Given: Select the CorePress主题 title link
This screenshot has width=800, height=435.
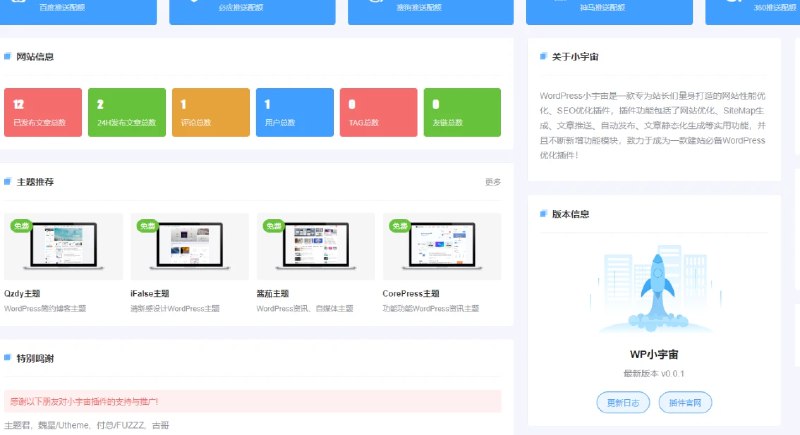Looking at the screenshot, I should [411, 294].
